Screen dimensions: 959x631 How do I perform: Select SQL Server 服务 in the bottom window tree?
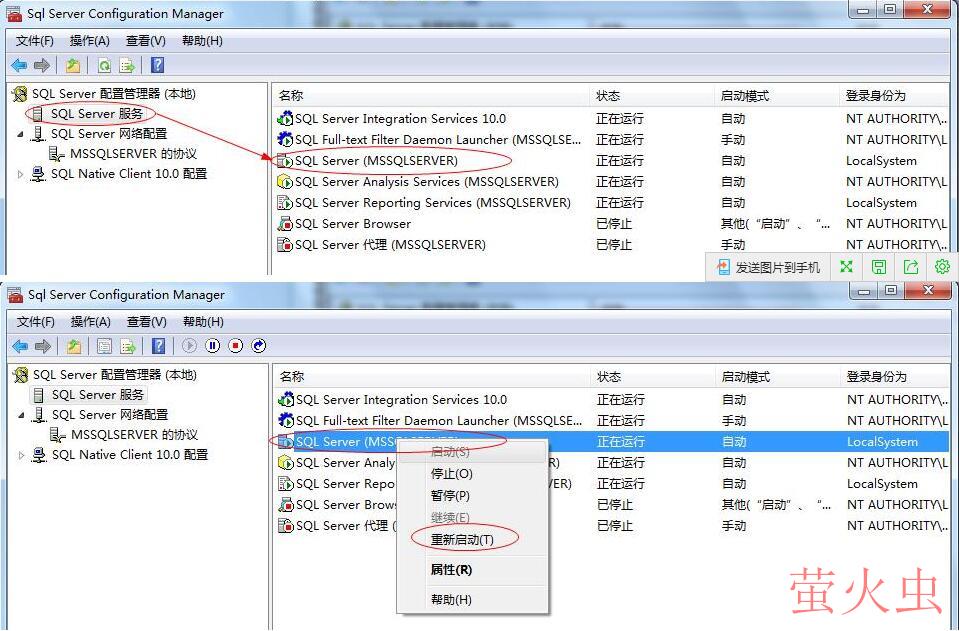pos(98,394)
